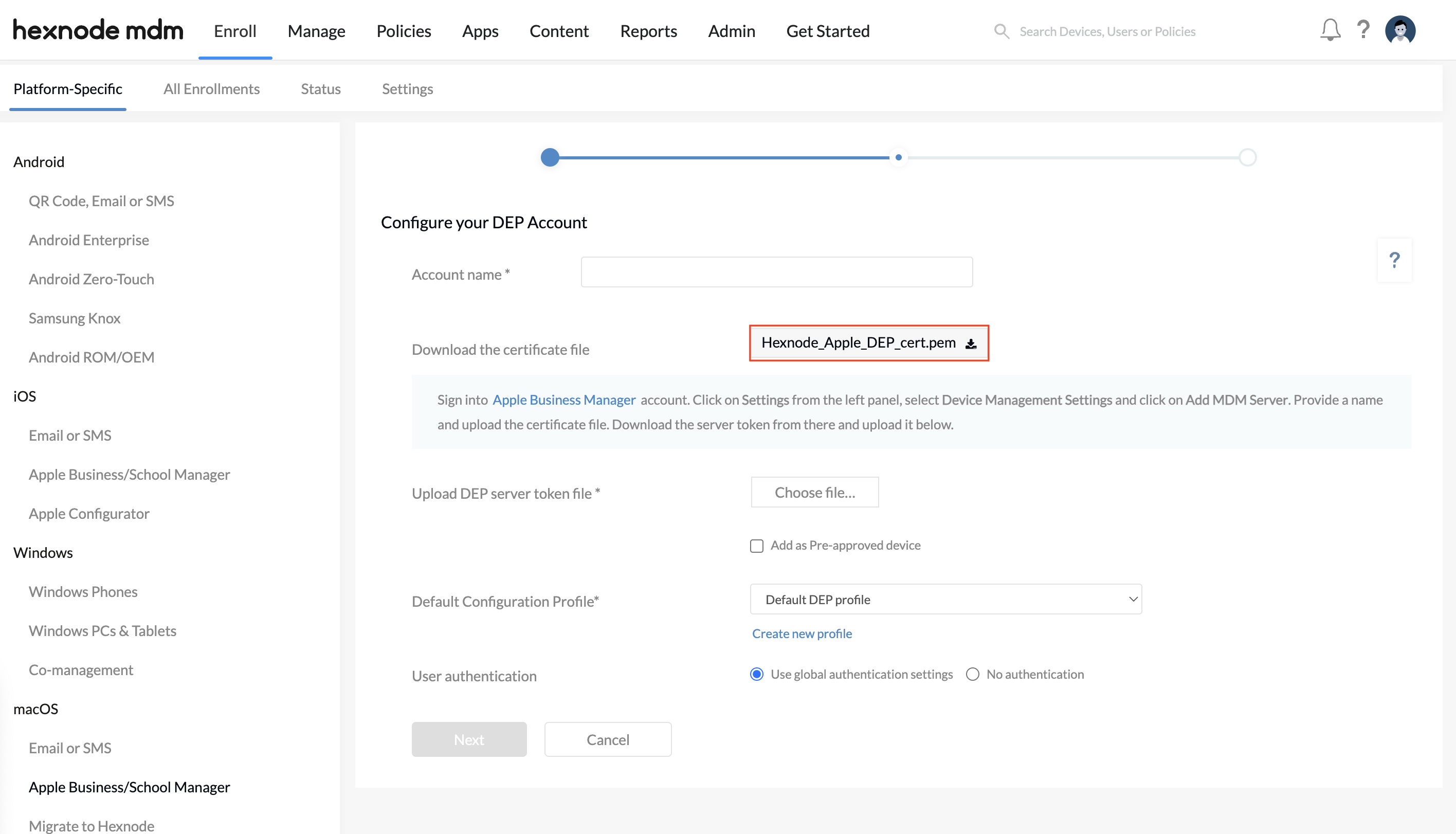The image size is (1456, 834).
Task: Select Email or SMS under iOS
Action: [70, 436]
